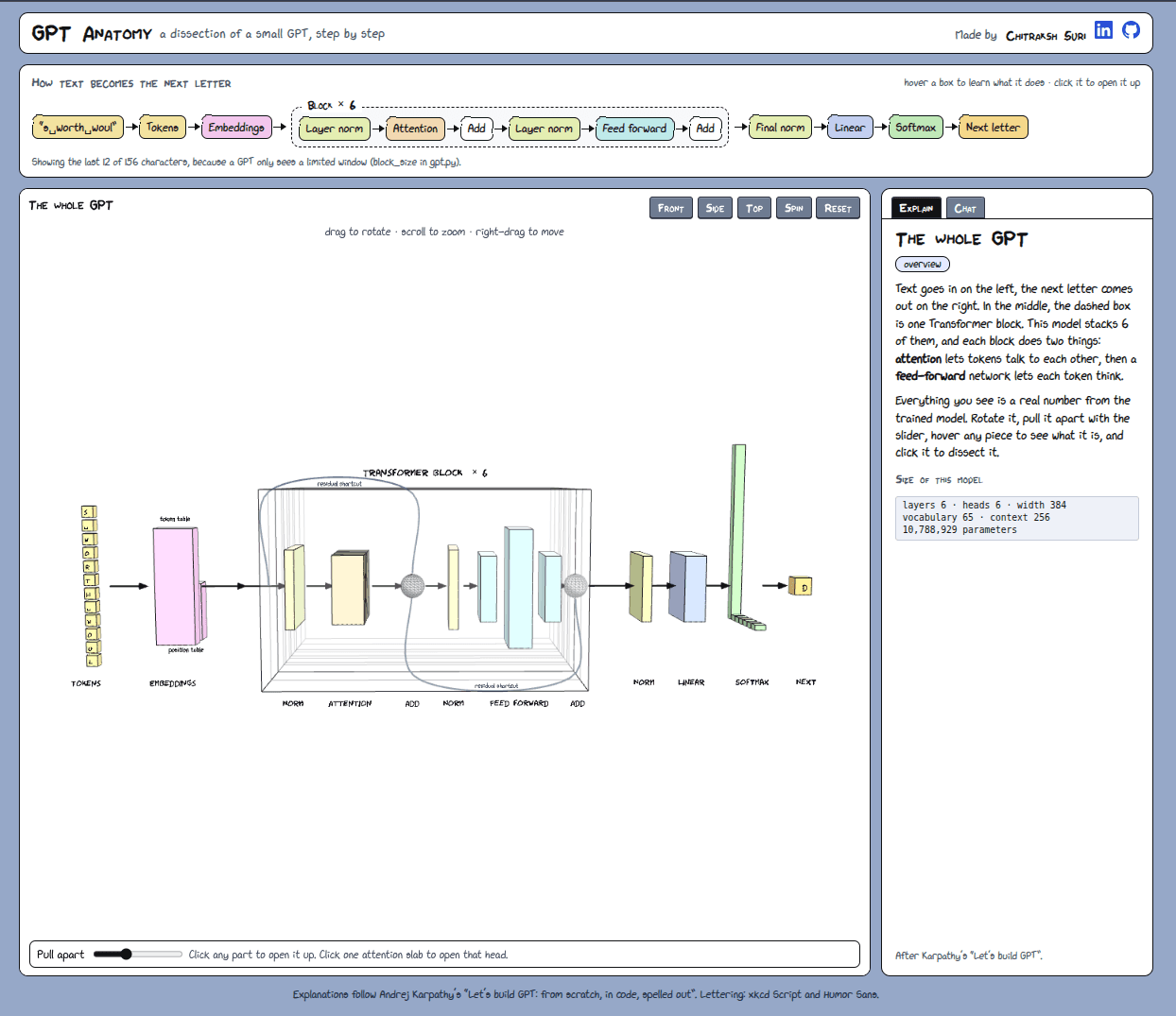Click the cream attention block in 3D view
The image size is (1176, 1016).
click(349, 589)
